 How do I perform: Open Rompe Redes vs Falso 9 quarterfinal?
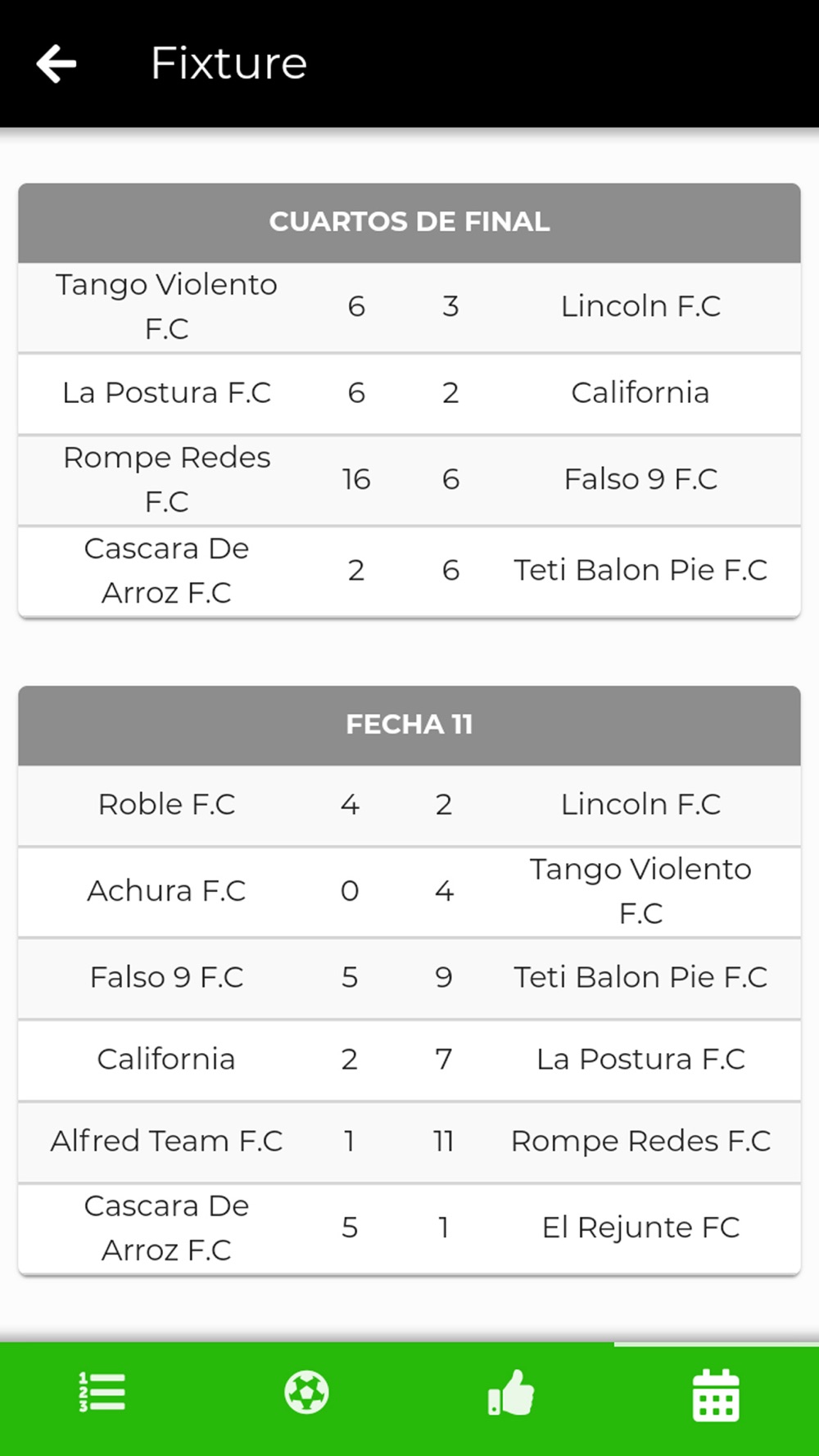[409, 480]
